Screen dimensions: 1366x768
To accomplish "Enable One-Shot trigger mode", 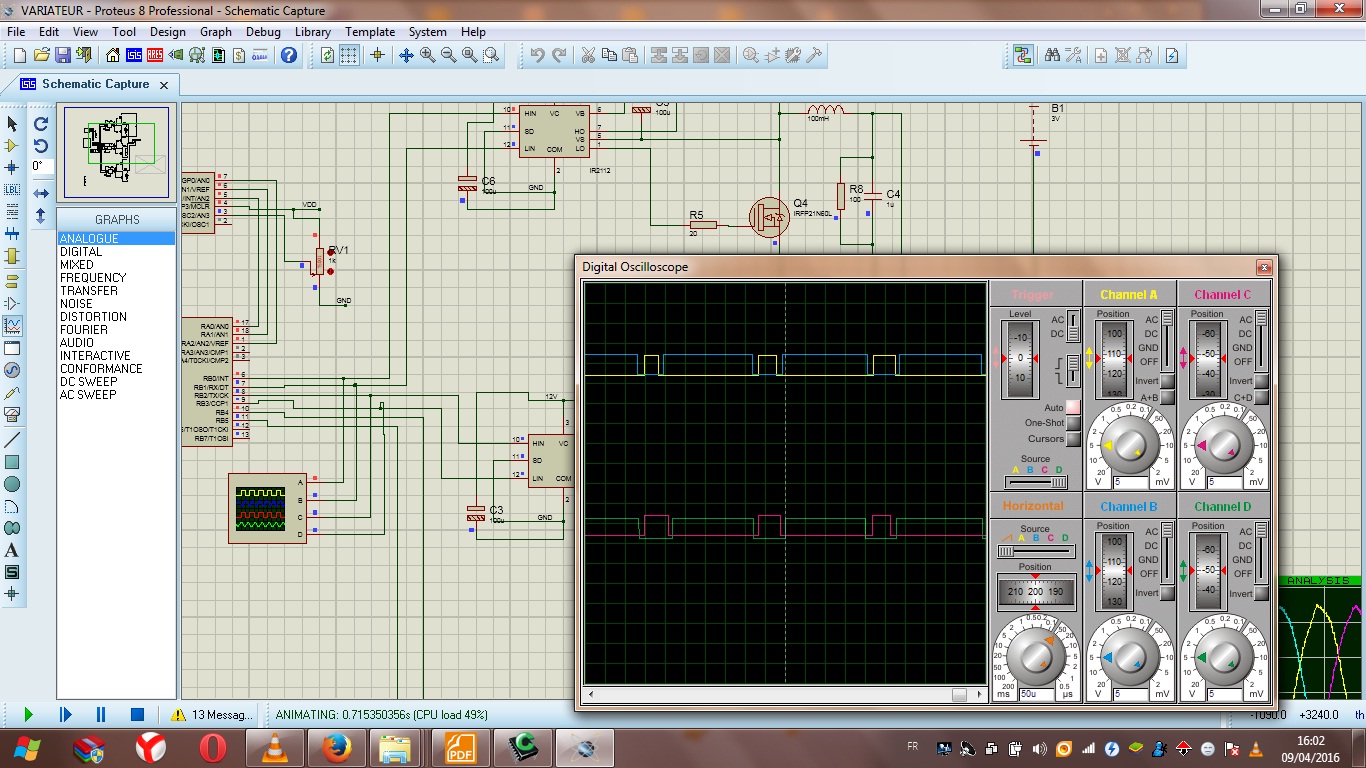I will (1073, 423).
